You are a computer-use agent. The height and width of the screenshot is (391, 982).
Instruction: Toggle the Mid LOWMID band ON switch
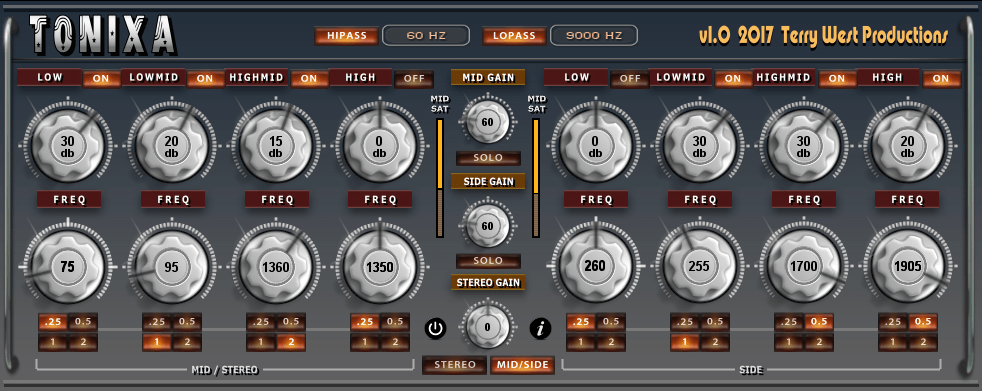point(205,78)
